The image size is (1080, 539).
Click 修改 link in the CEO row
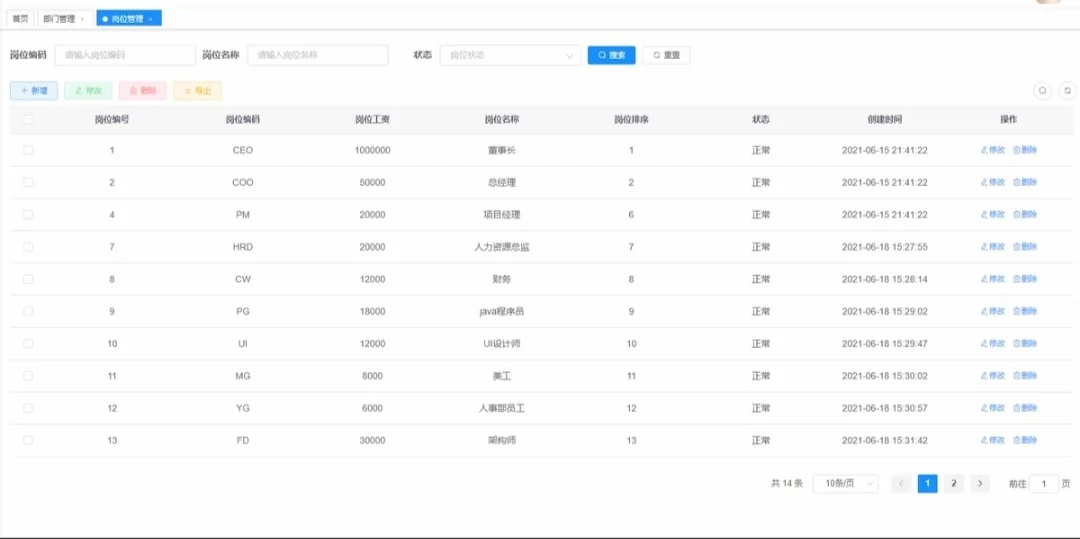tap(993, 150)
